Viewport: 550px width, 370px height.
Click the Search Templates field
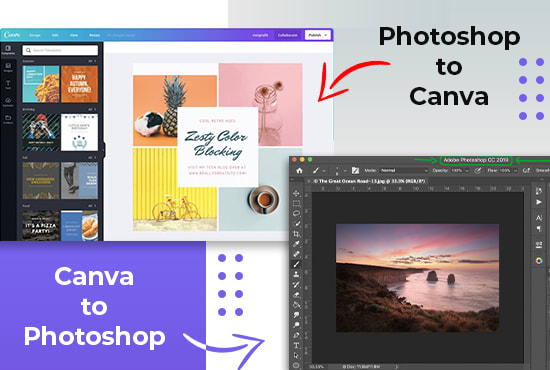point(60,50)
